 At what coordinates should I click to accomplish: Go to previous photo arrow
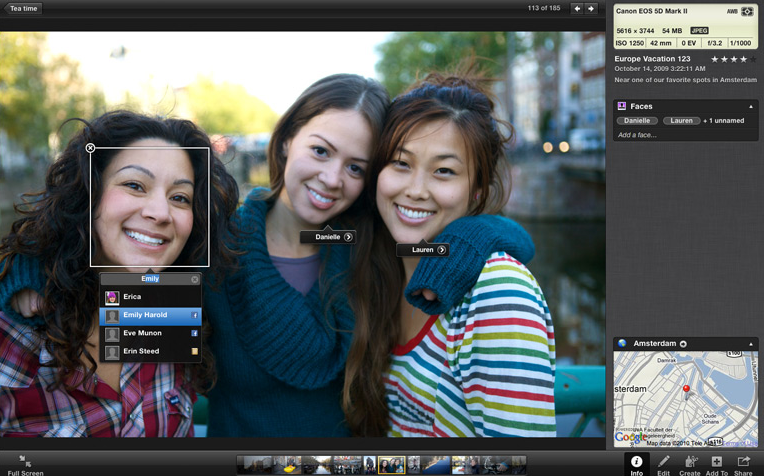[x=577, y=8]
